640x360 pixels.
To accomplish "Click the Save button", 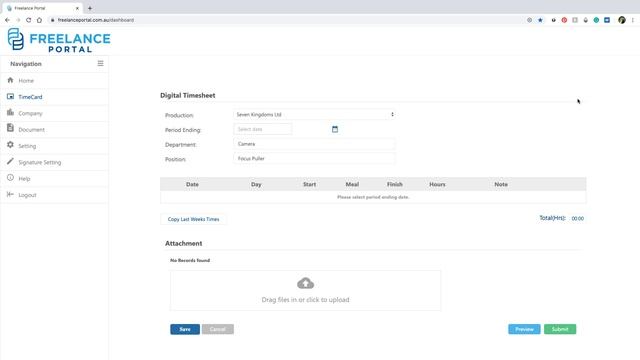I will point(185,329).
